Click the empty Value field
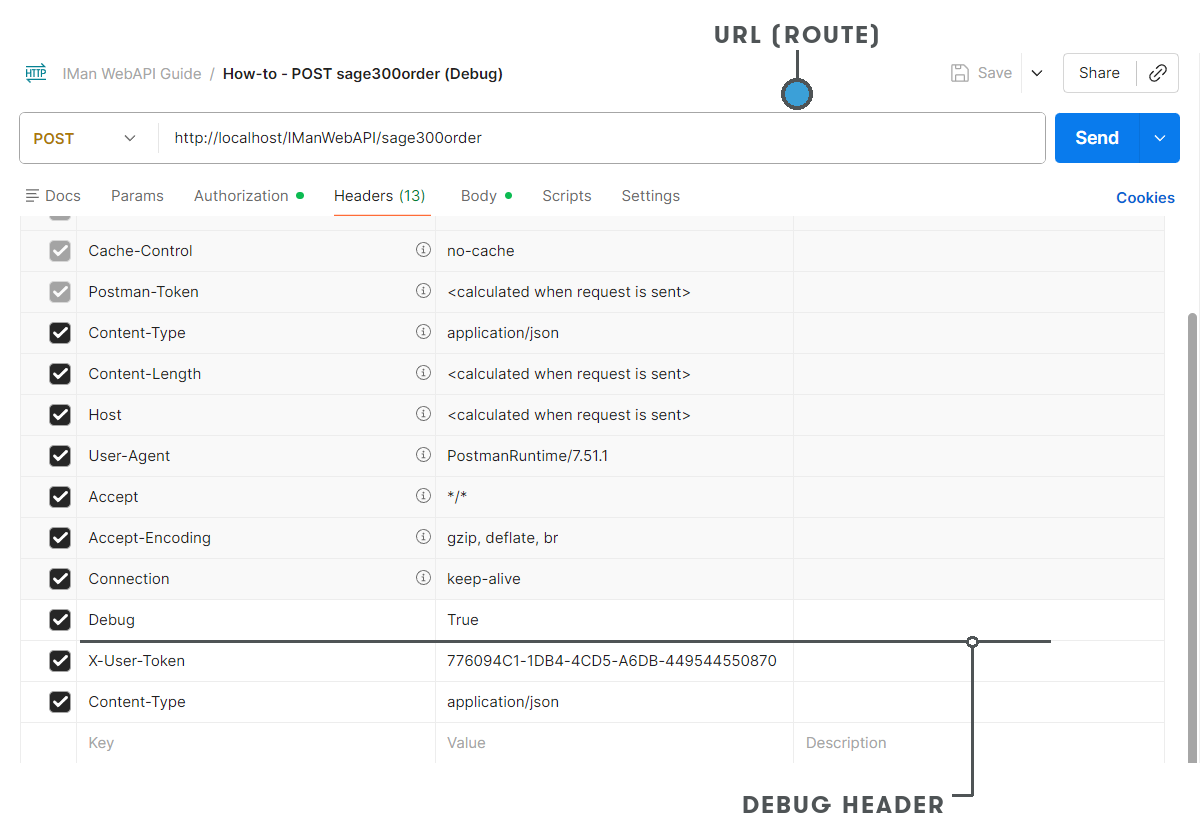This screenshot has height=821, width=1200. click(614, 743)
